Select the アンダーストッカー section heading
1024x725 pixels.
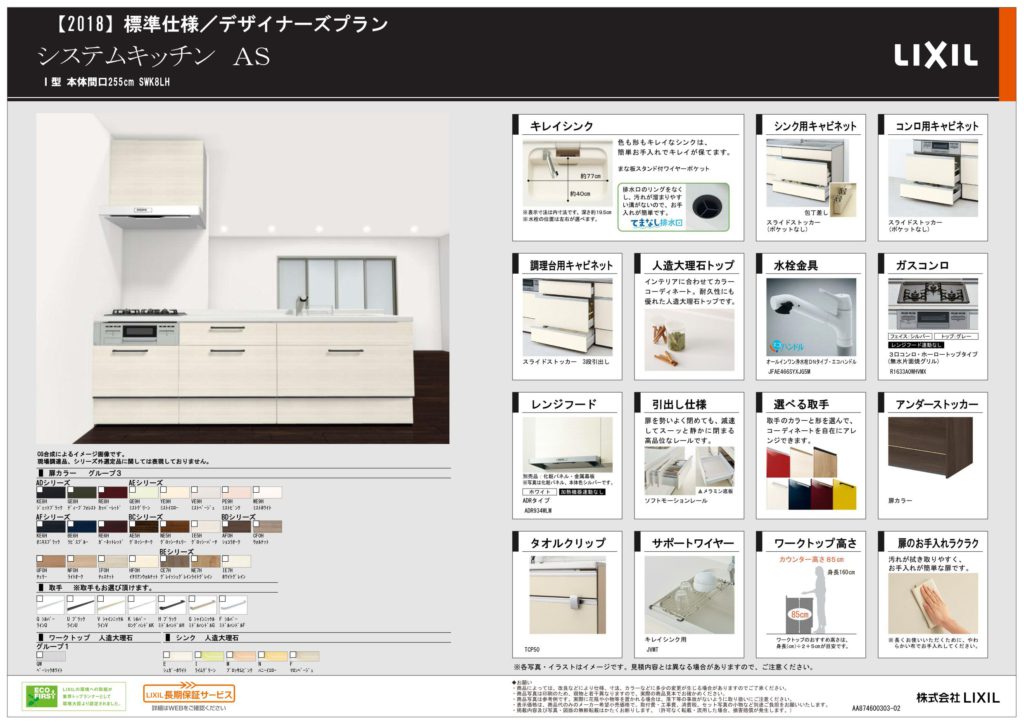936,404
